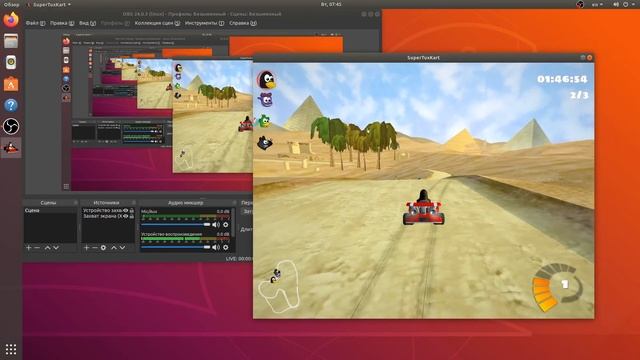The image size is (640, 360).
Task: Move scene up in Scenes panel
Action: [47, 248]
